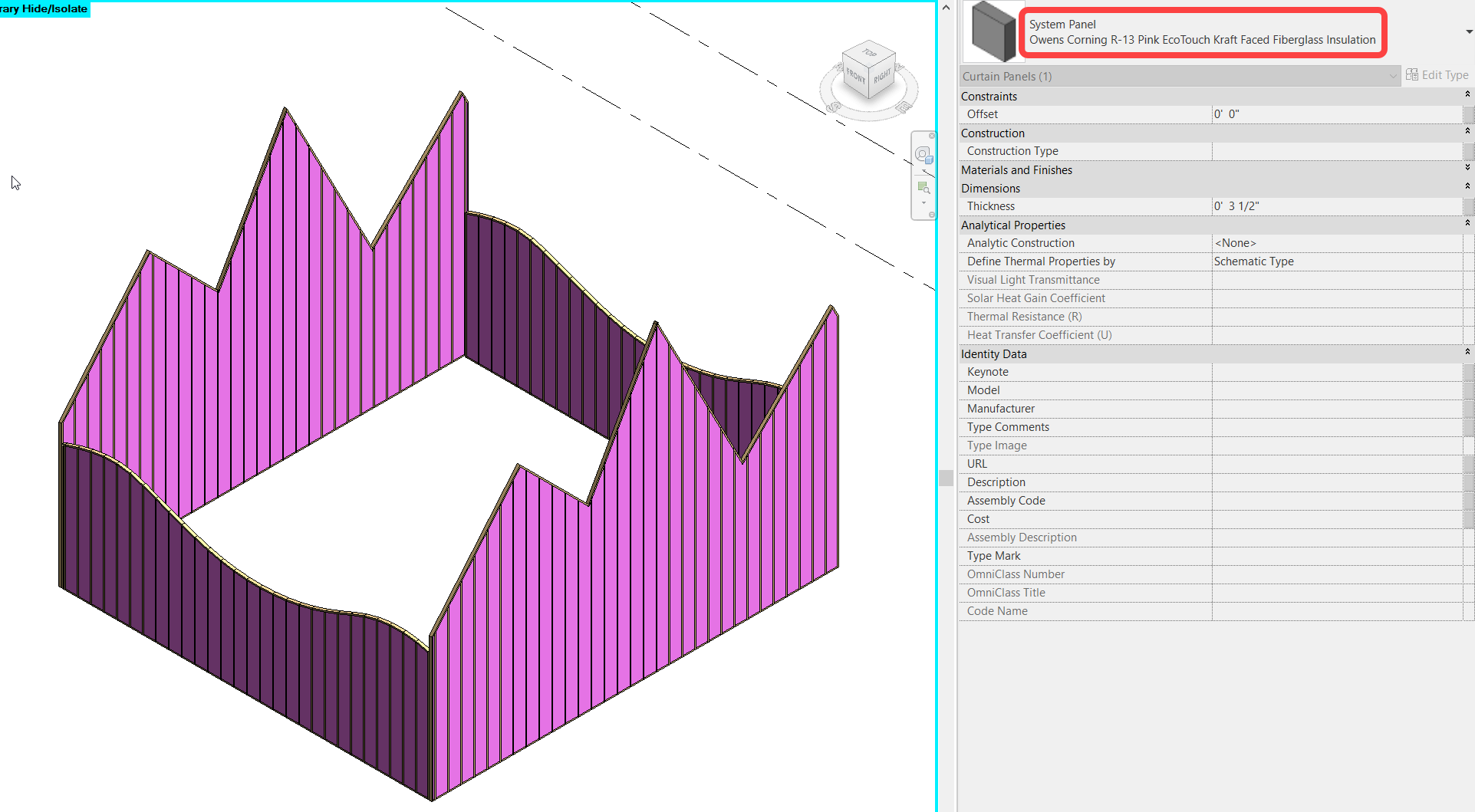The height and width of the screenshot is (812, 1475).
Task: Open the steering wheel options arrow
Action: (x=923, y=170)
